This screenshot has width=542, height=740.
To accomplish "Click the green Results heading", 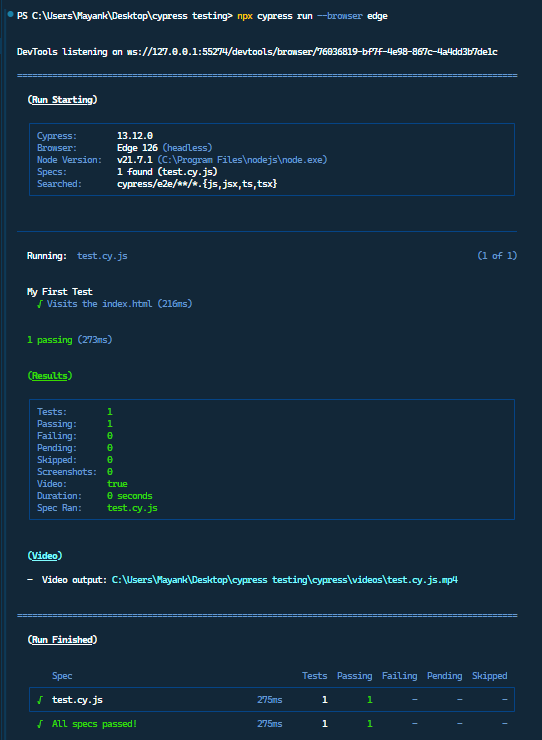I will pos(50,376).
